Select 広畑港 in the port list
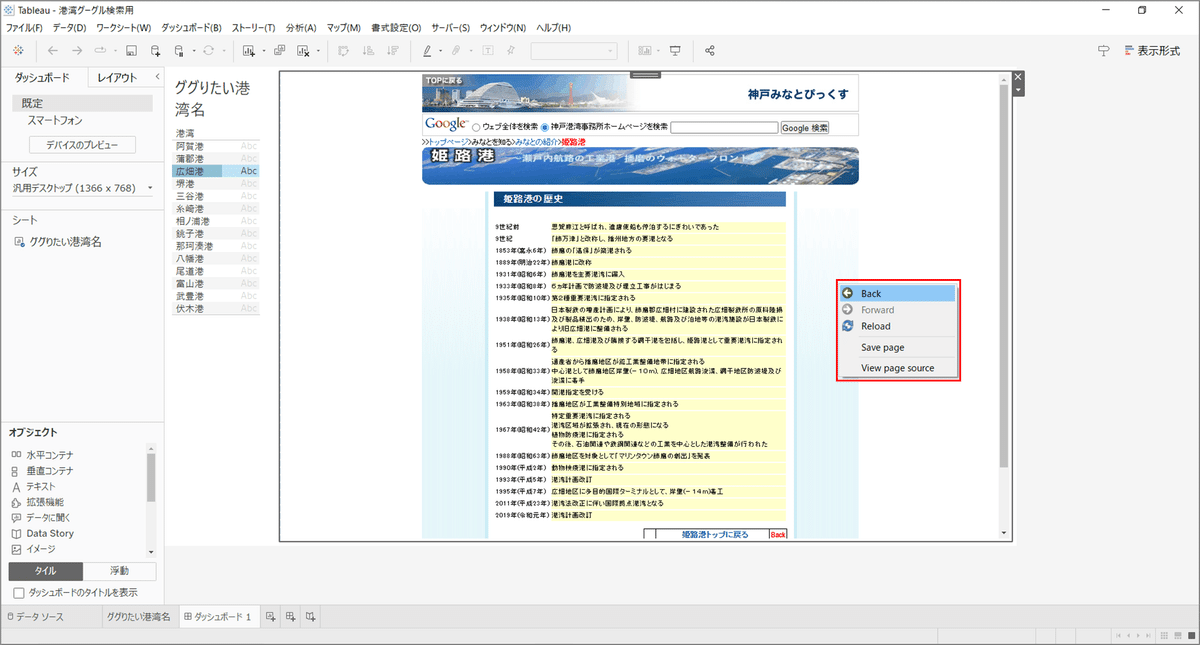The height and width of the screenshot is (645, 1200). [x=217, y=172]
